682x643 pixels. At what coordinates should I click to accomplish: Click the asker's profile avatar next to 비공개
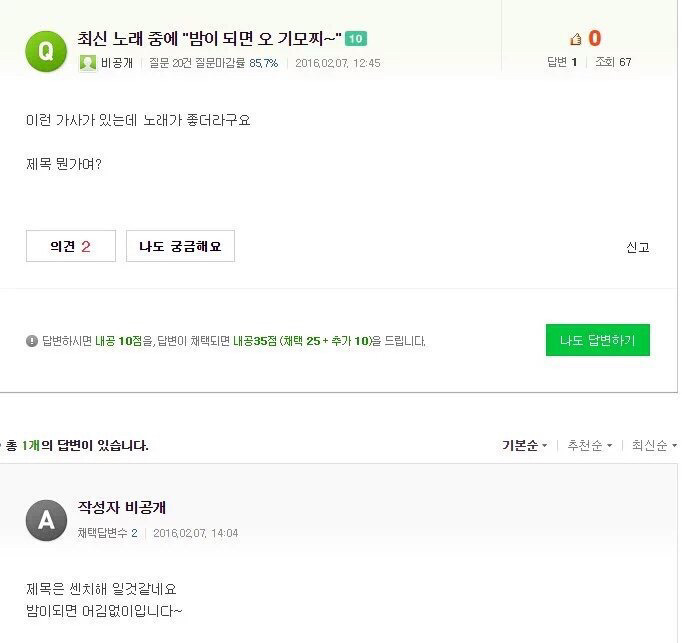[88, 62]
